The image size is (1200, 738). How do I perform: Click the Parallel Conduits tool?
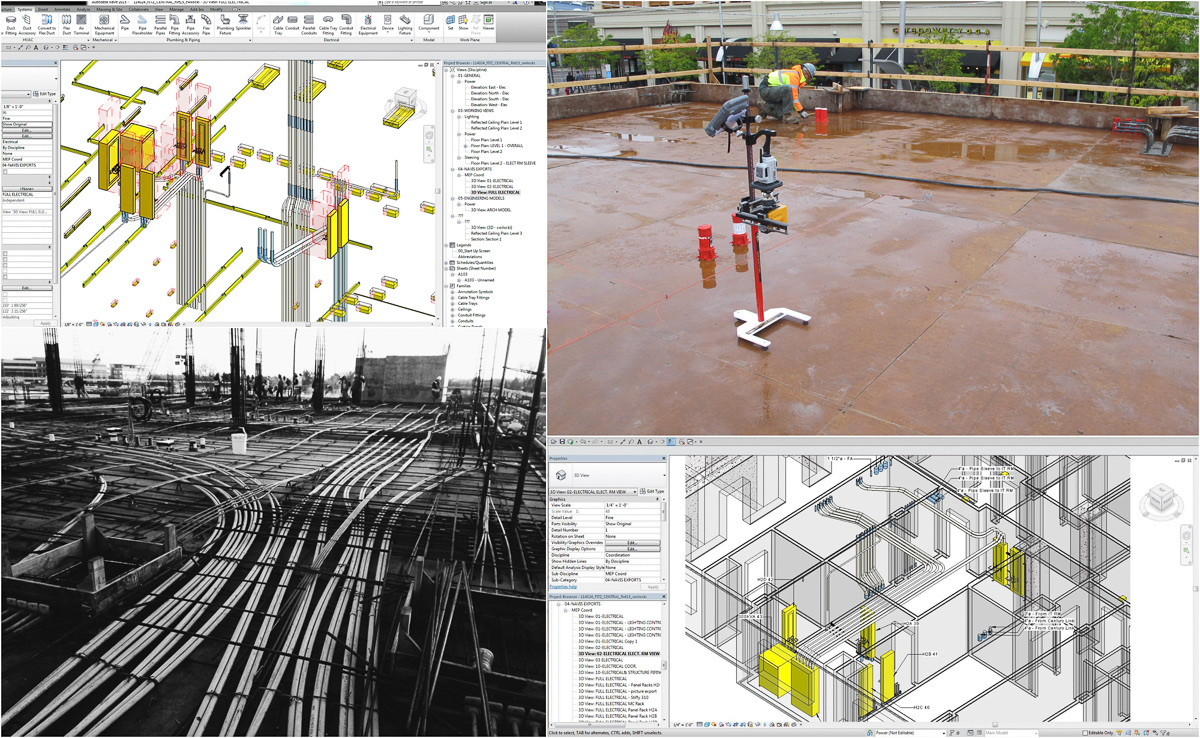tap(309, 23)
